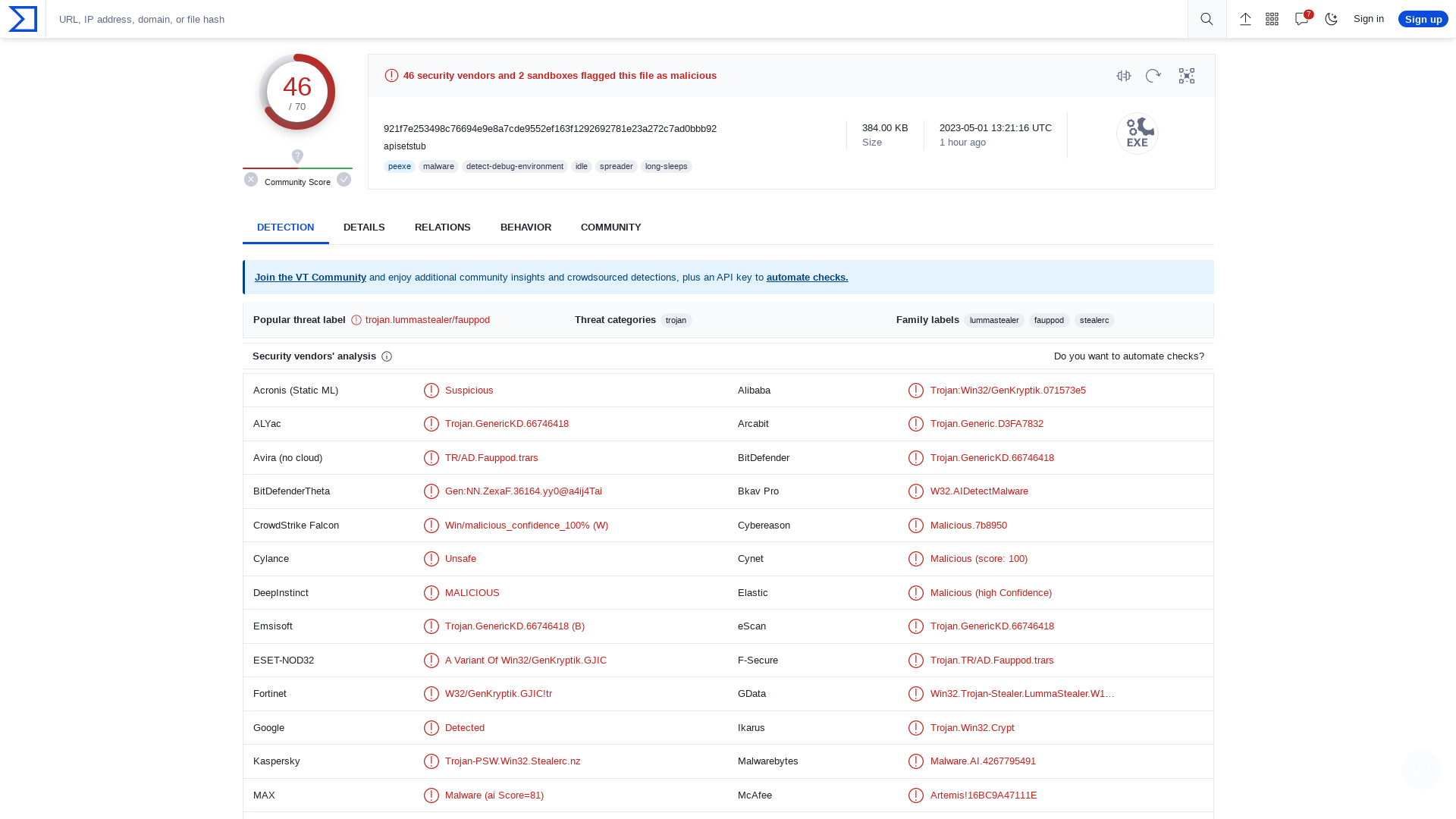This screenshot has width=1456, height=819.
Task: Switch to the RELATIONS tab
Action: tap(443, 227)
